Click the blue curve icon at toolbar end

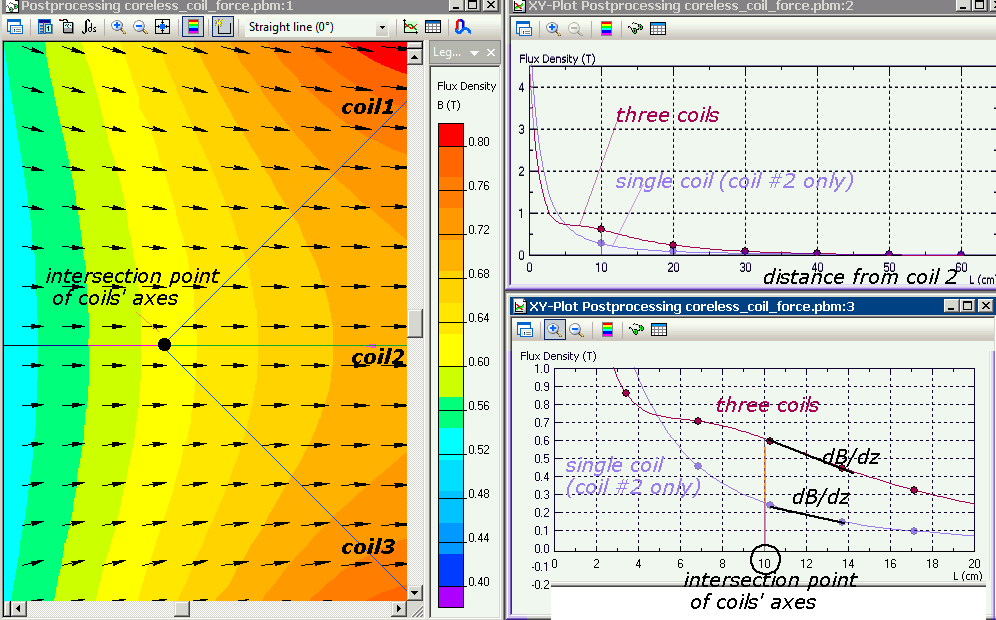463,27
